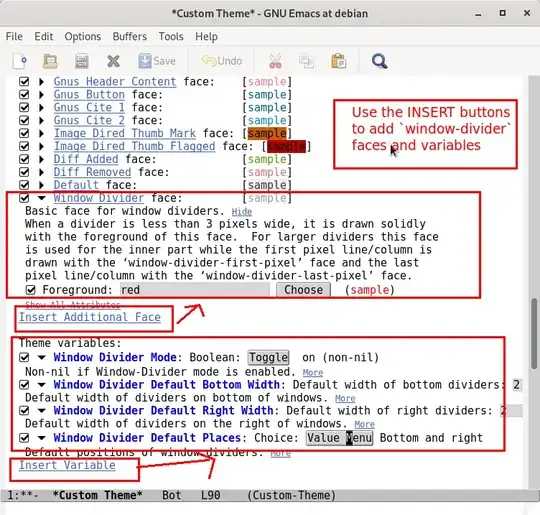This screenshot has height=515, width=540.
Task: Click the red Image Dired Thumb Flagged sample
Action: click(x=286, y=146)
